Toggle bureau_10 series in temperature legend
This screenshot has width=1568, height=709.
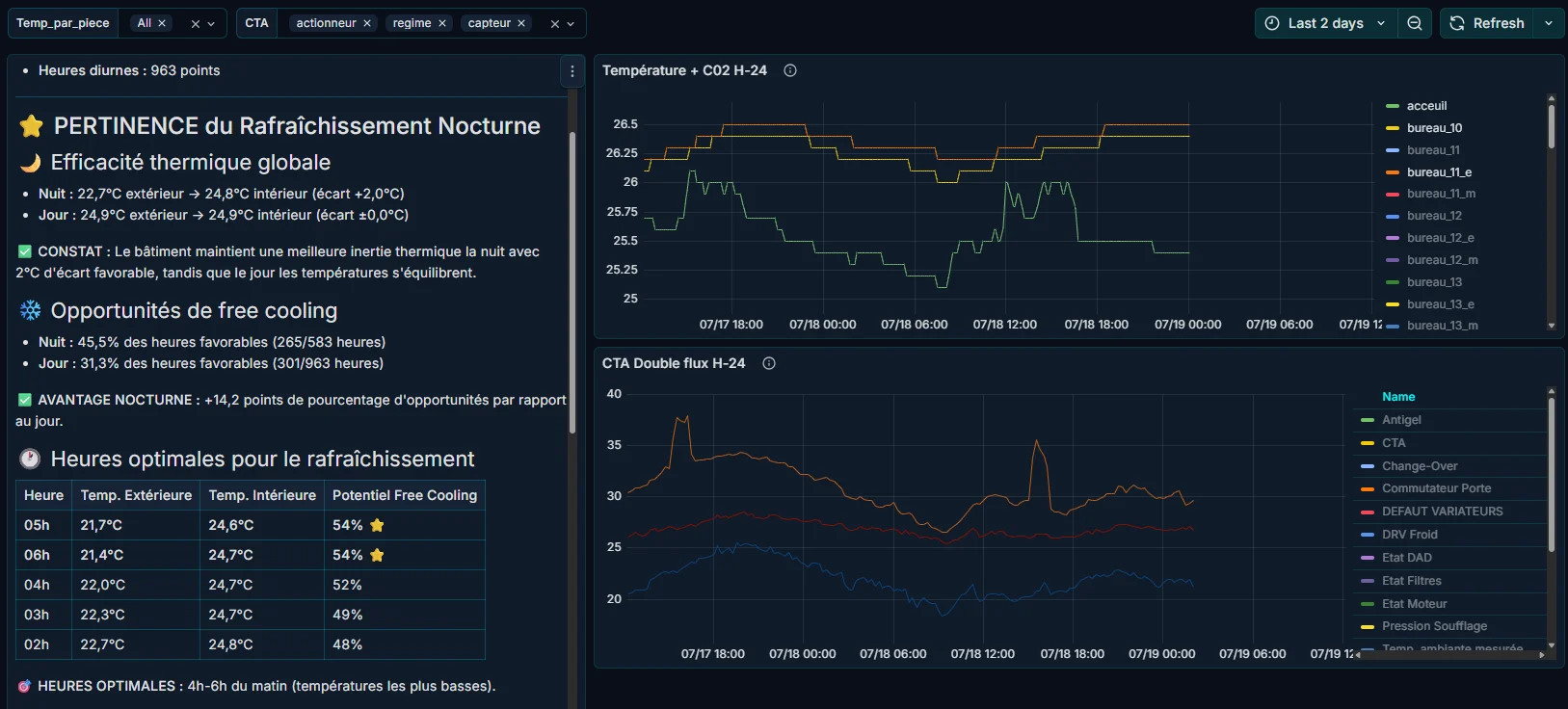(x=1434, y=128)
